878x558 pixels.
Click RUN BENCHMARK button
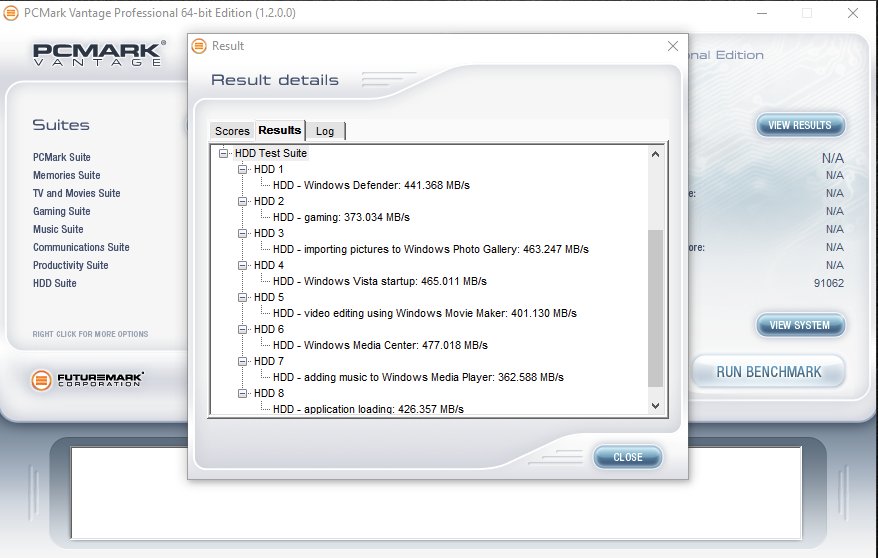(769, 372)
